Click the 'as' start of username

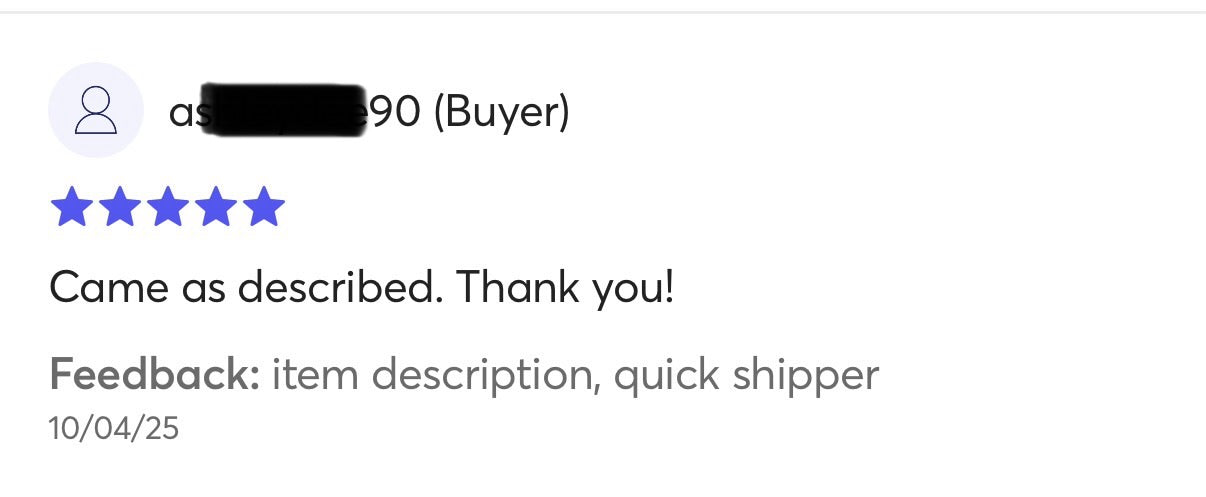(x=184, y=113)
